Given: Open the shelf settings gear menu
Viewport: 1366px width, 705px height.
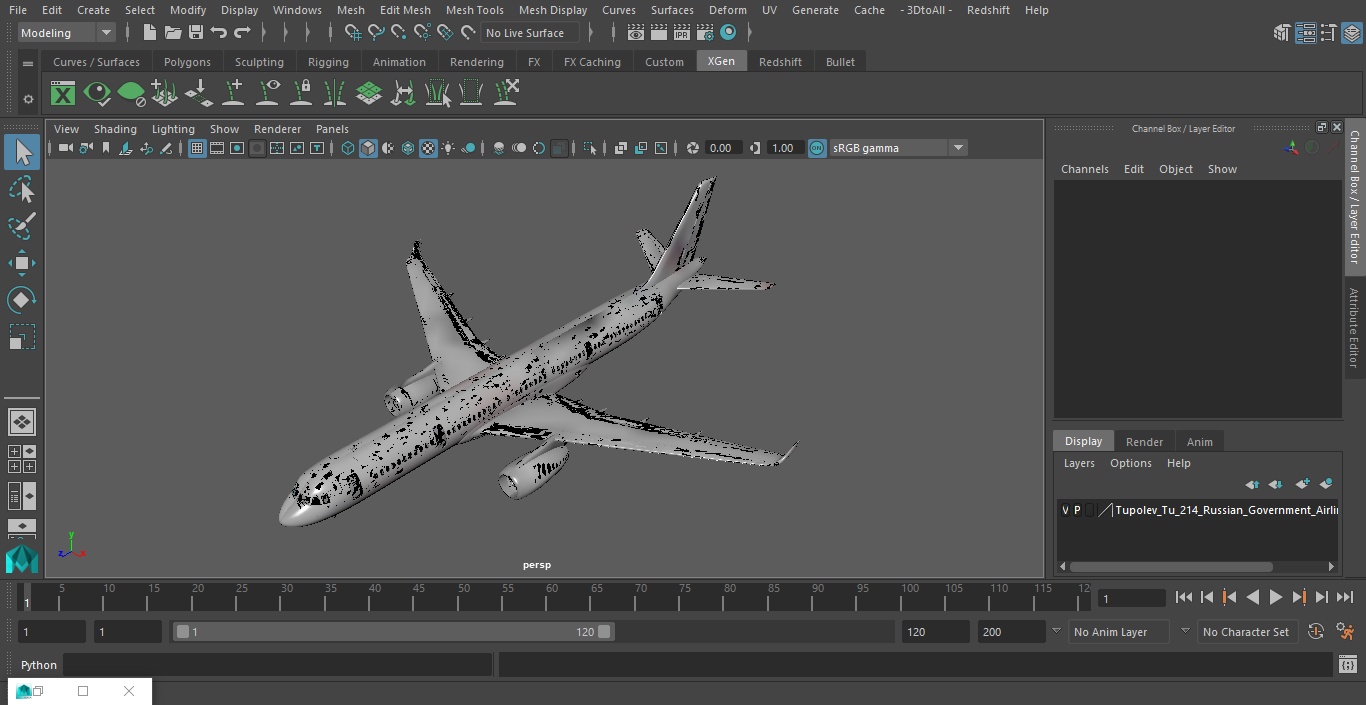Looking at the screenshot, I should coord(28,99).
